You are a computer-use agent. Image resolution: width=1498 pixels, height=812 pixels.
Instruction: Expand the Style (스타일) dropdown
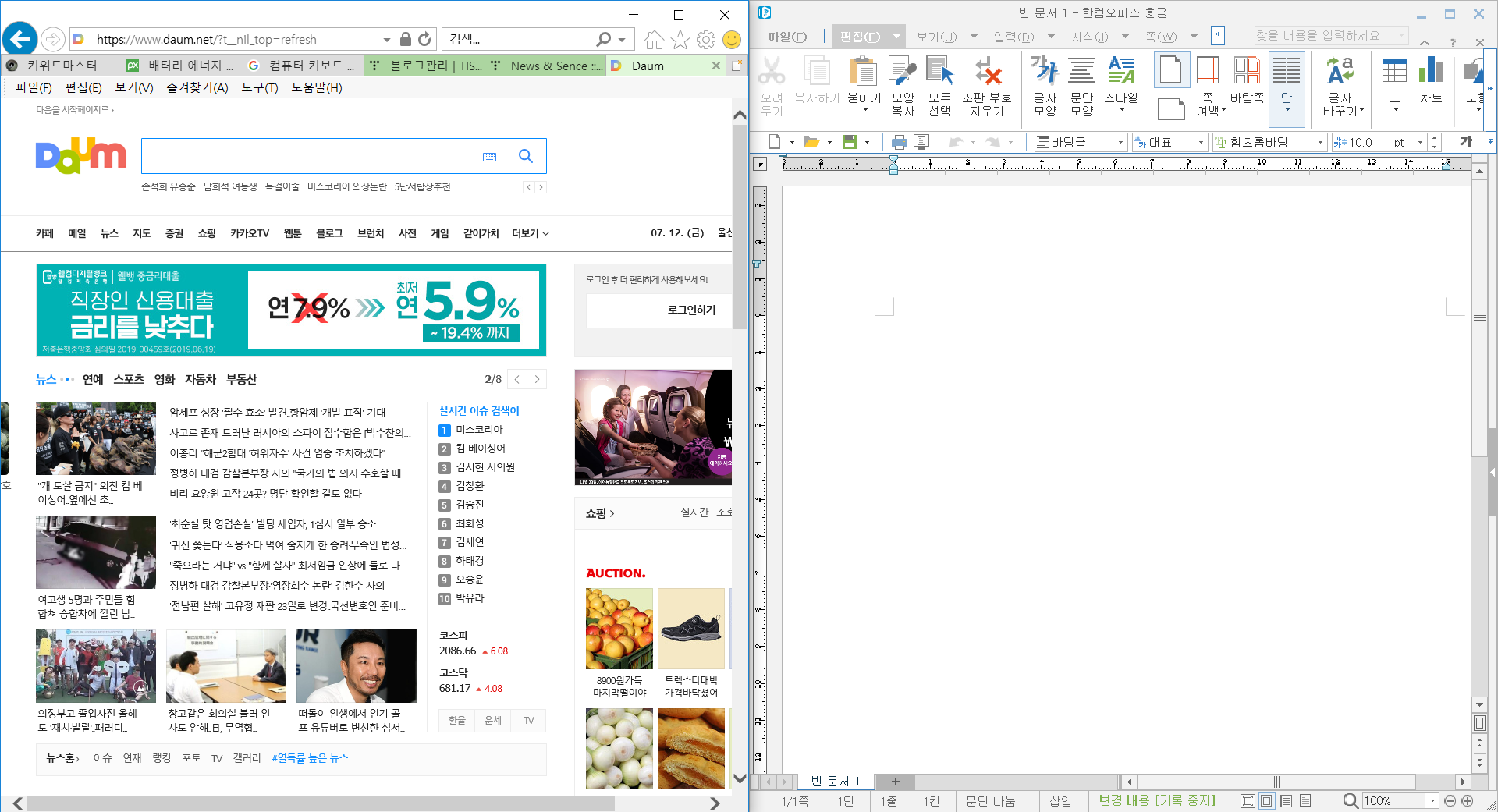(x=1121, y=110)
